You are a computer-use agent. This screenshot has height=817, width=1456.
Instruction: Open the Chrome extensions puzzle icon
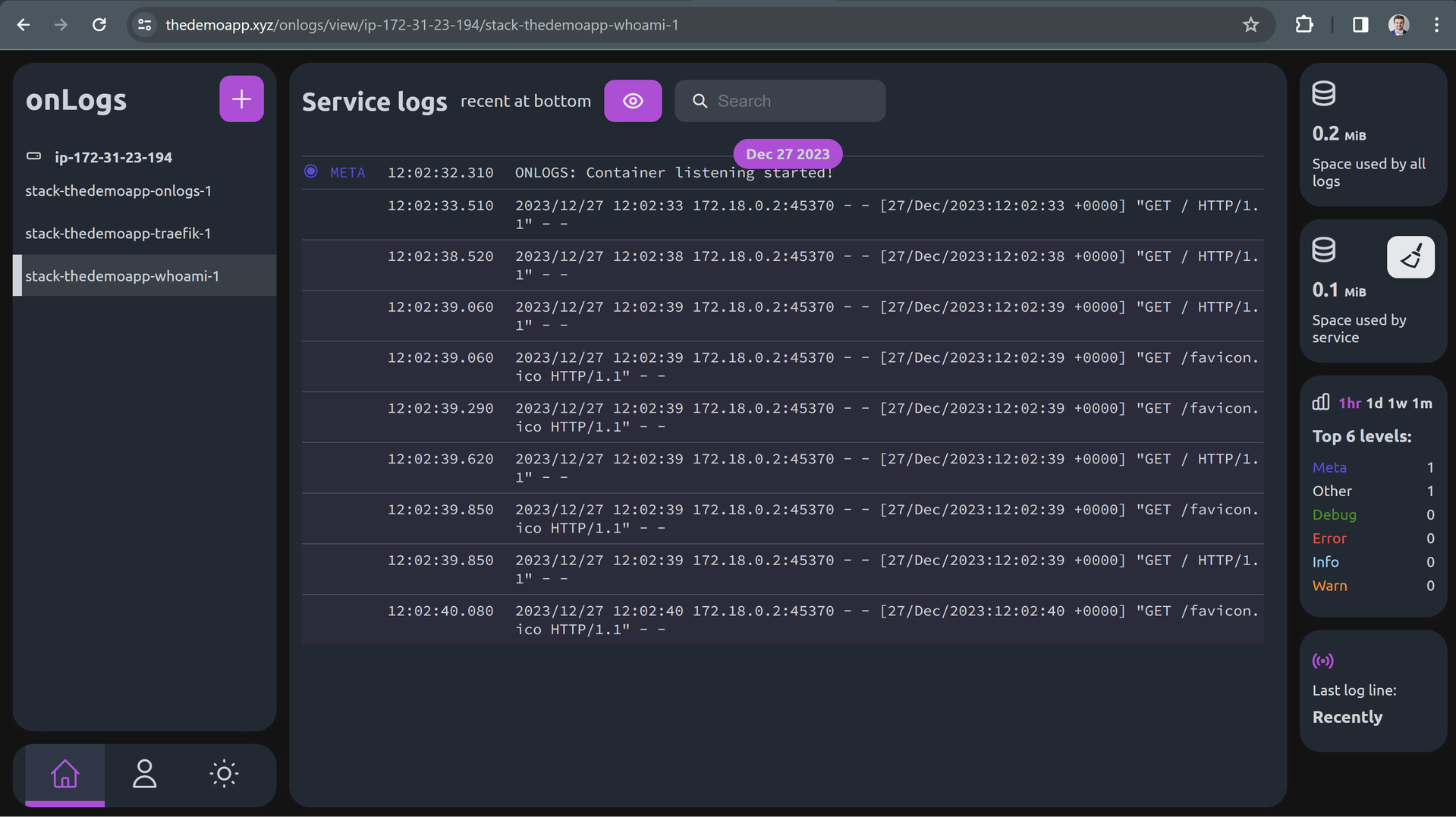pyautogui.click(x=1304, y=24)
